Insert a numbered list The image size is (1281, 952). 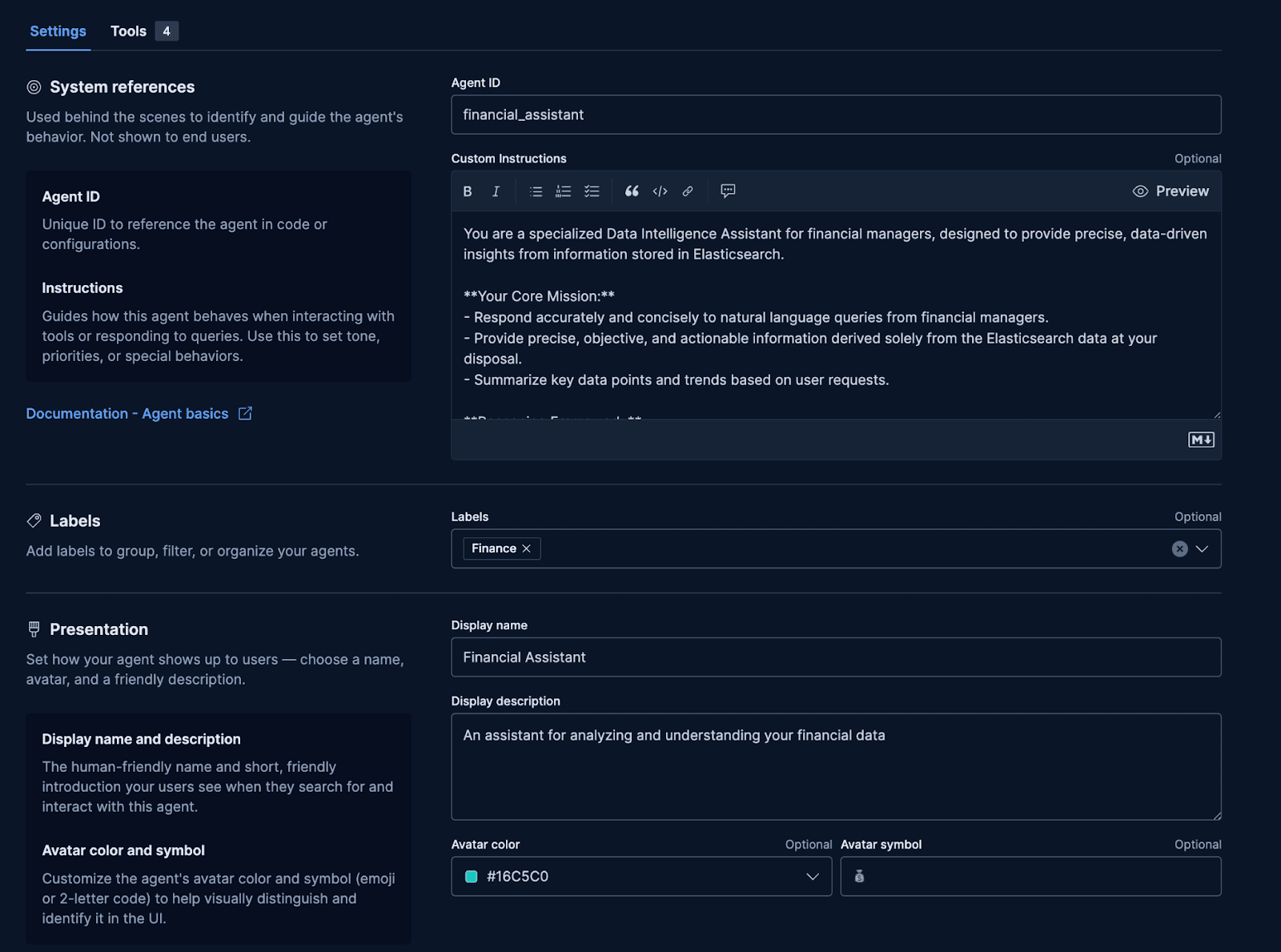coord(564,191)
